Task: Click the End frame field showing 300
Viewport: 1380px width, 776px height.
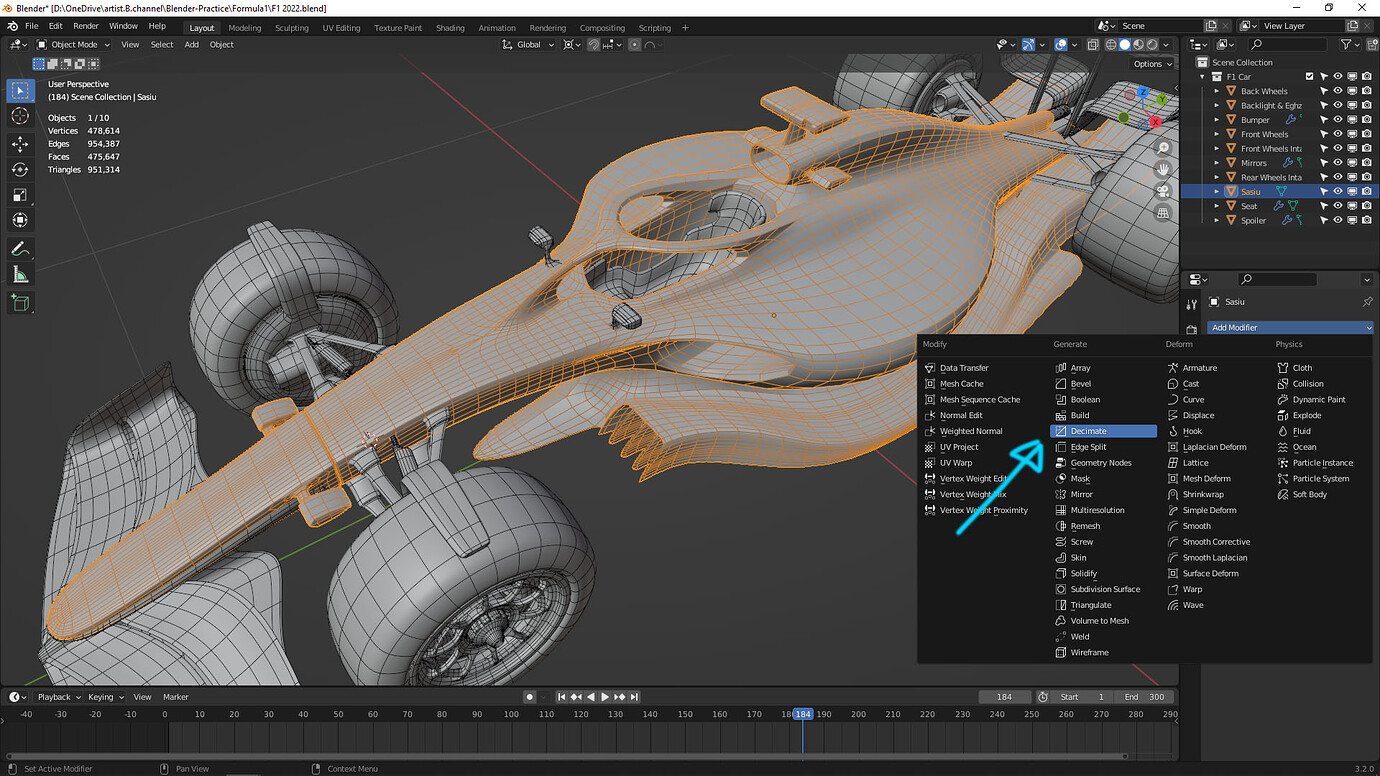Action: pyautogui.click(x=1145, y=697)
